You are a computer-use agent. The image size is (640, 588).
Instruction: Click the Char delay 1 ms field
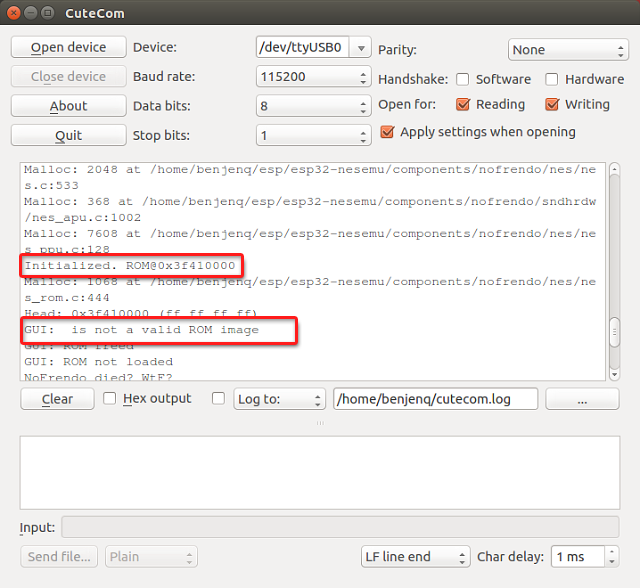578,557
